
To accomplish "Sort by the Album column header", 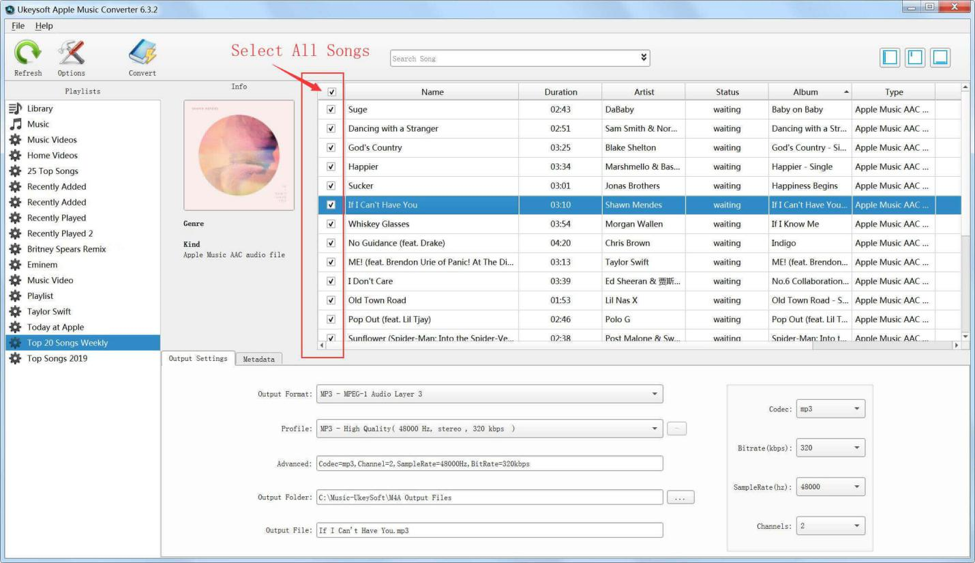I will (810, 91).
